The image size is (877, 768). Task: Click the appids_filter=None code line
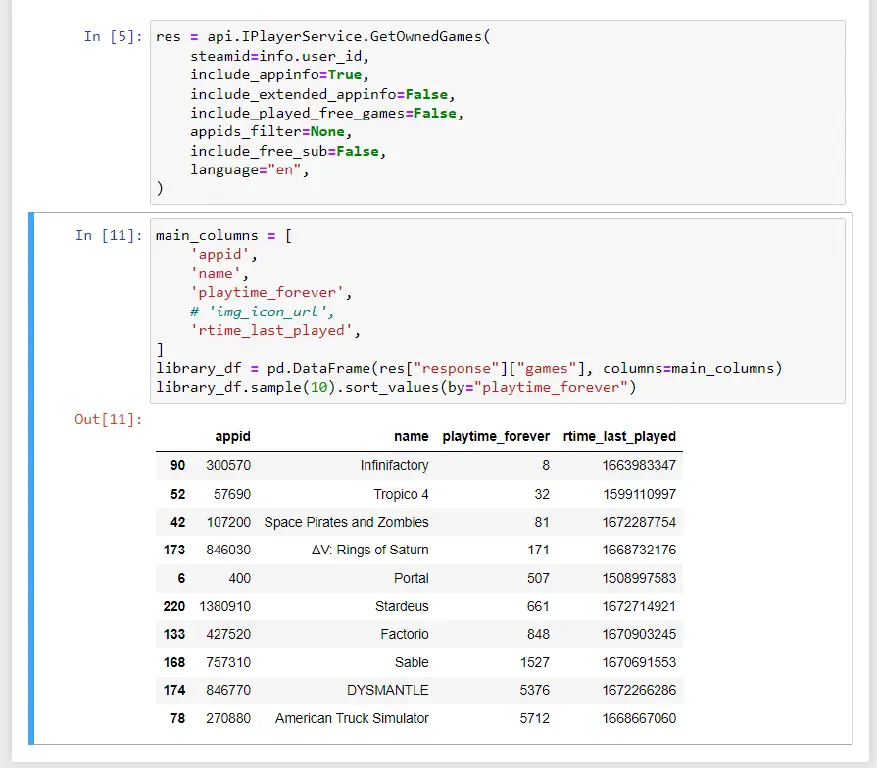(x=271, y=132)
